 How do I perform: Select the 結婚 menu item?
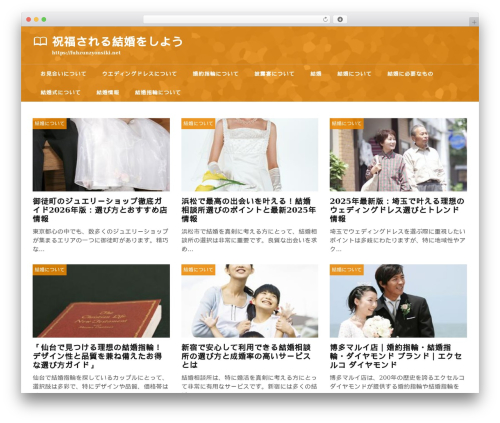point(316,74)
